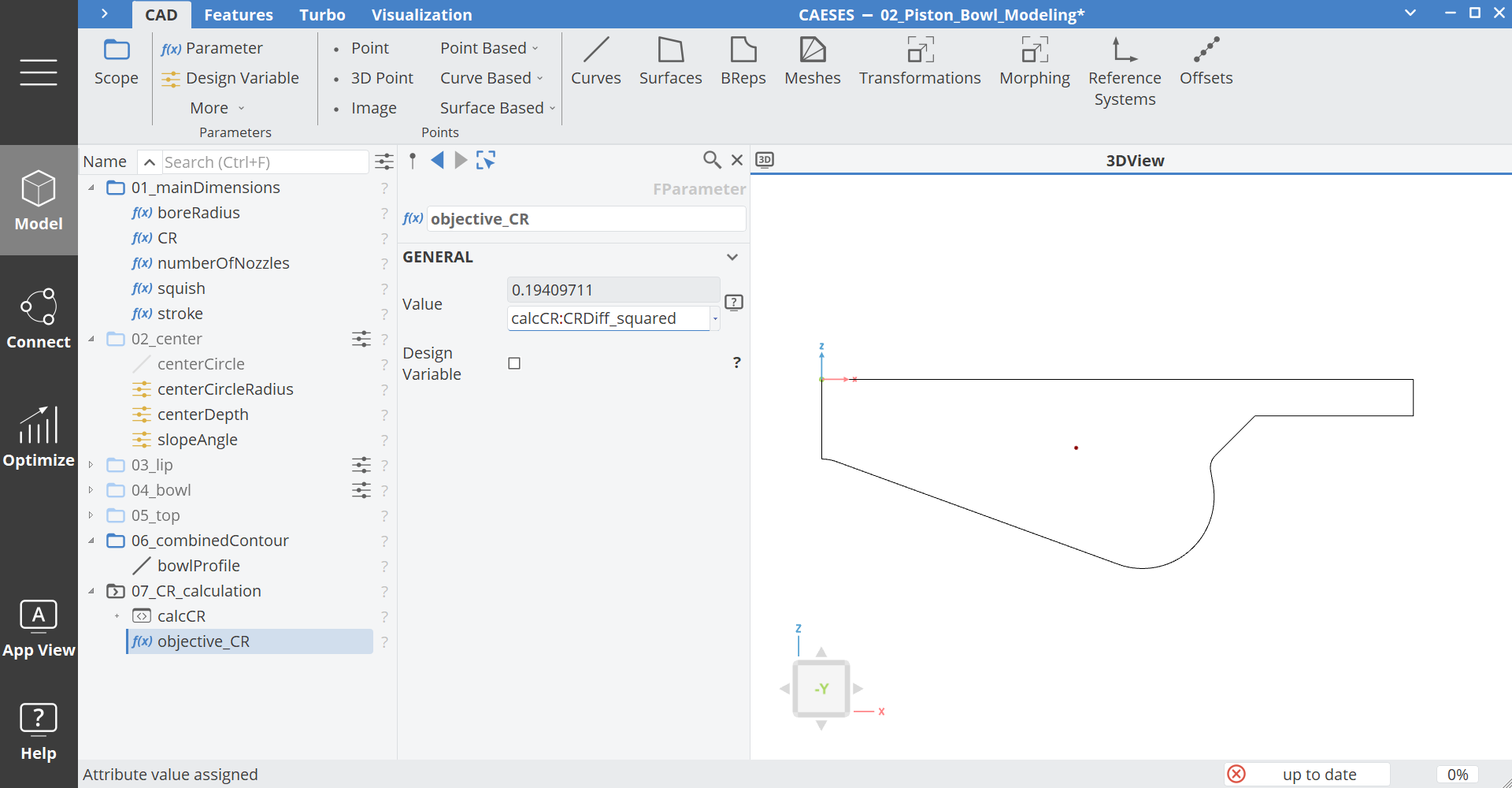Expand the 03_lip folder
The image size is (1512, 788).
click(91, 465)
